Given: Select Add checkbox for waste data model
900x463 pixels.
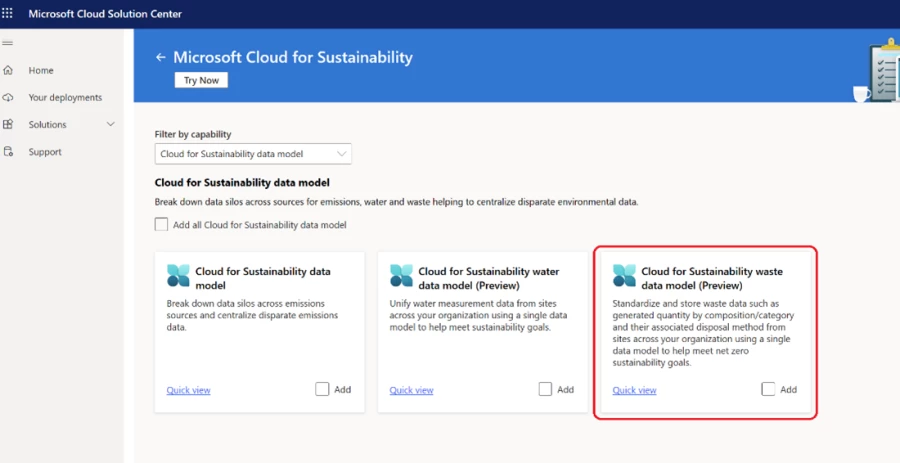Looking at the screenshot, I should pos(768,389).
